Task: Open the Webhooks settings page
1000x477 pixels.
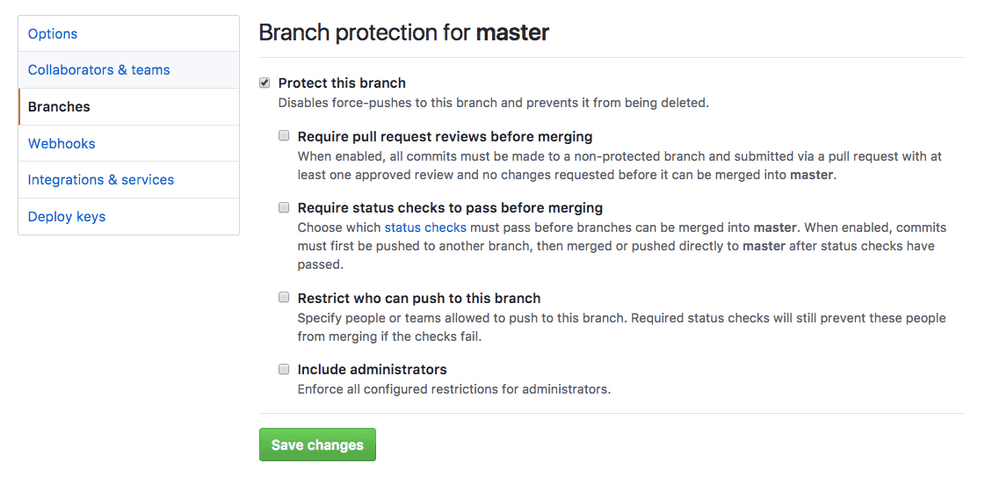Action: pos(61,143)
